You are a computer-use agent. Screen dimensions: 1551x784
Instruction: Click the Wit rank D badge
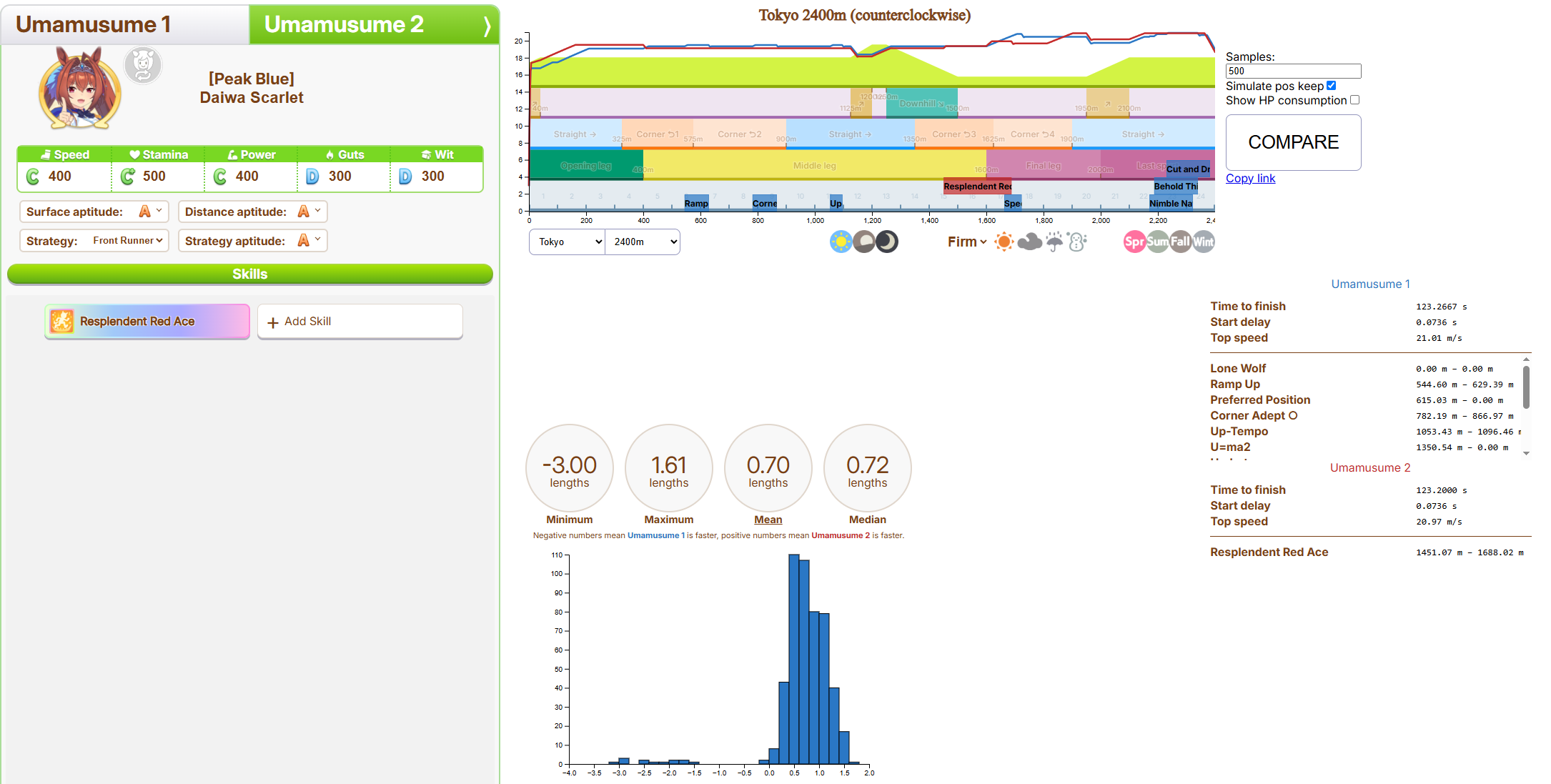pyautogui.click(x=405, y=177)
